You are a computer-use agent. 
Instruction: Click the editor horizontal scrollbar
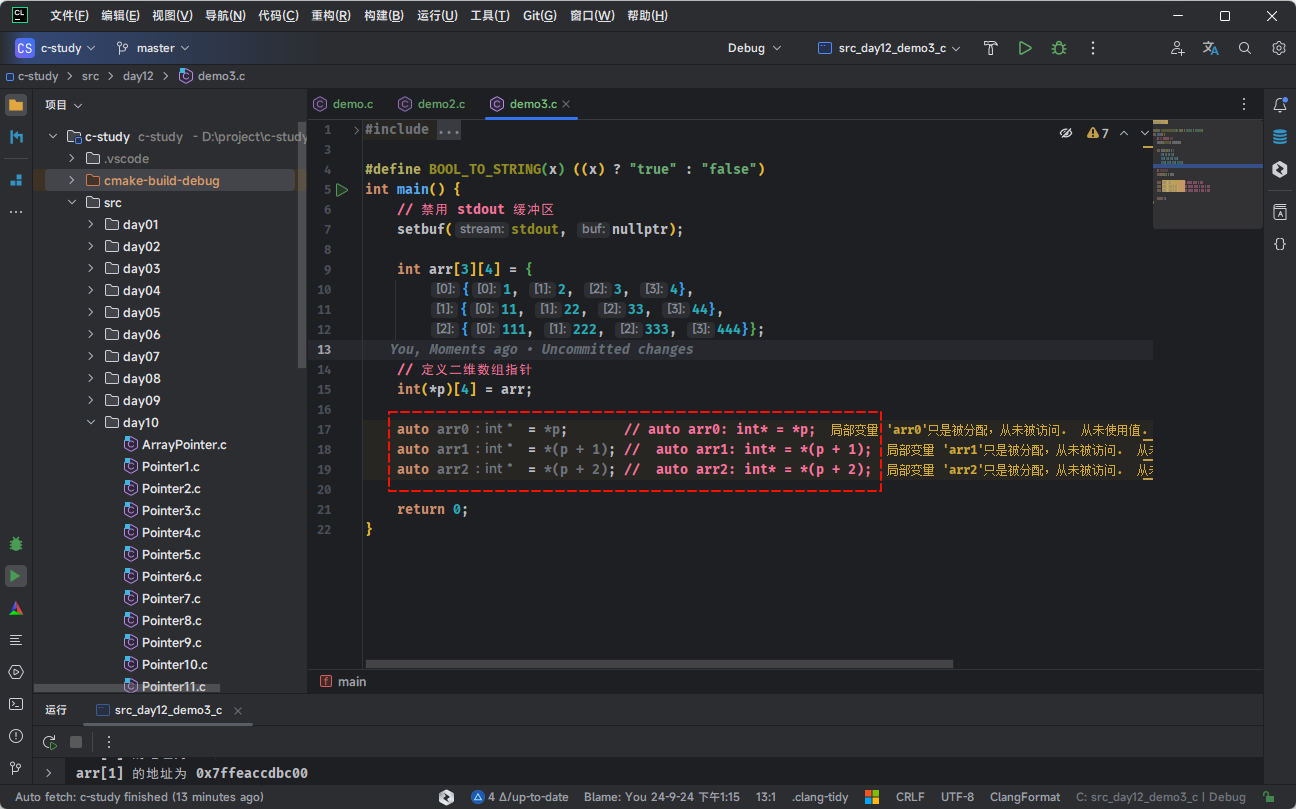click(659, 664)
